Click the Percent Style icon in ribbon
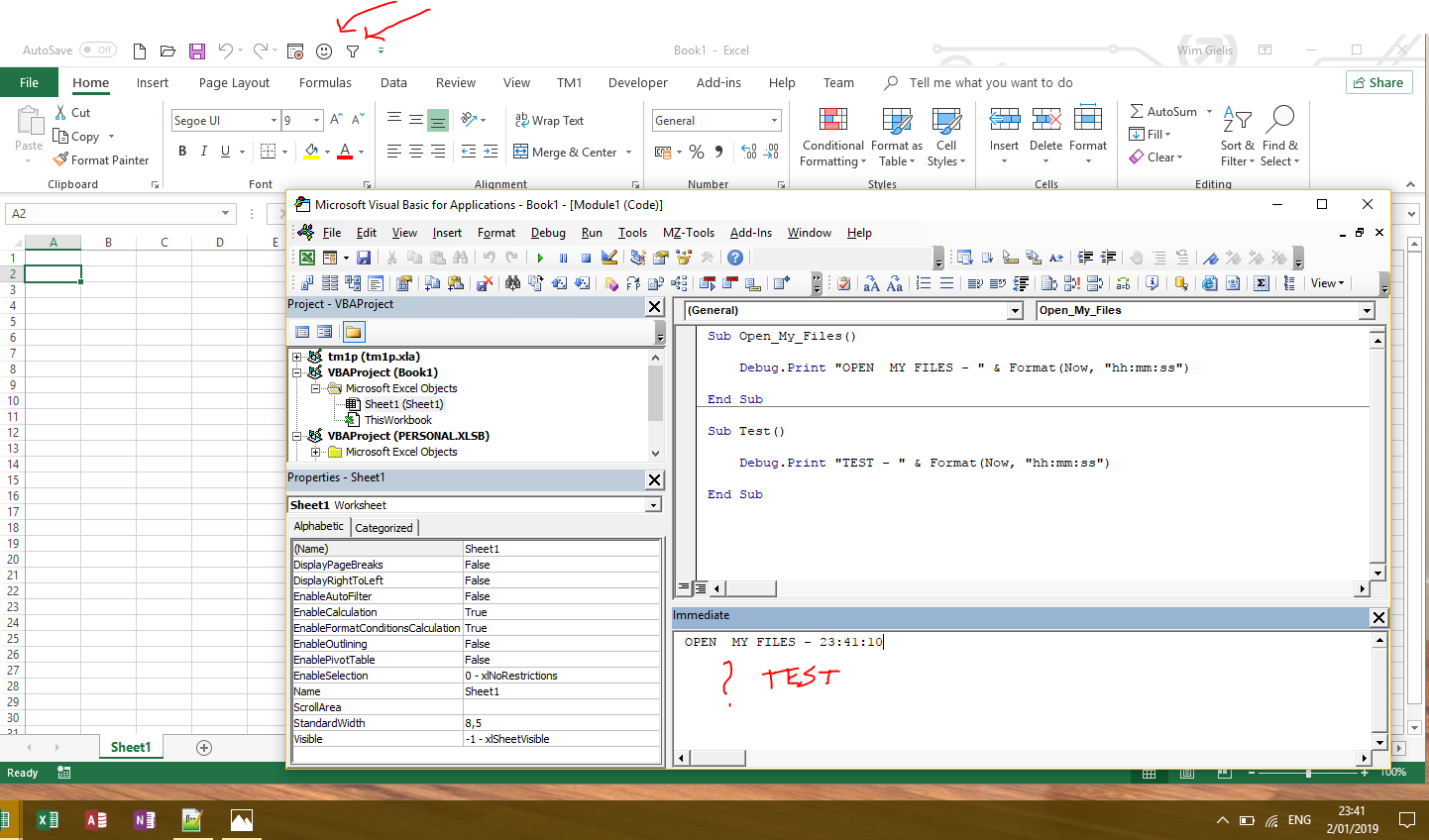Viewport: 1429px width, 840px height. (697, 152)
